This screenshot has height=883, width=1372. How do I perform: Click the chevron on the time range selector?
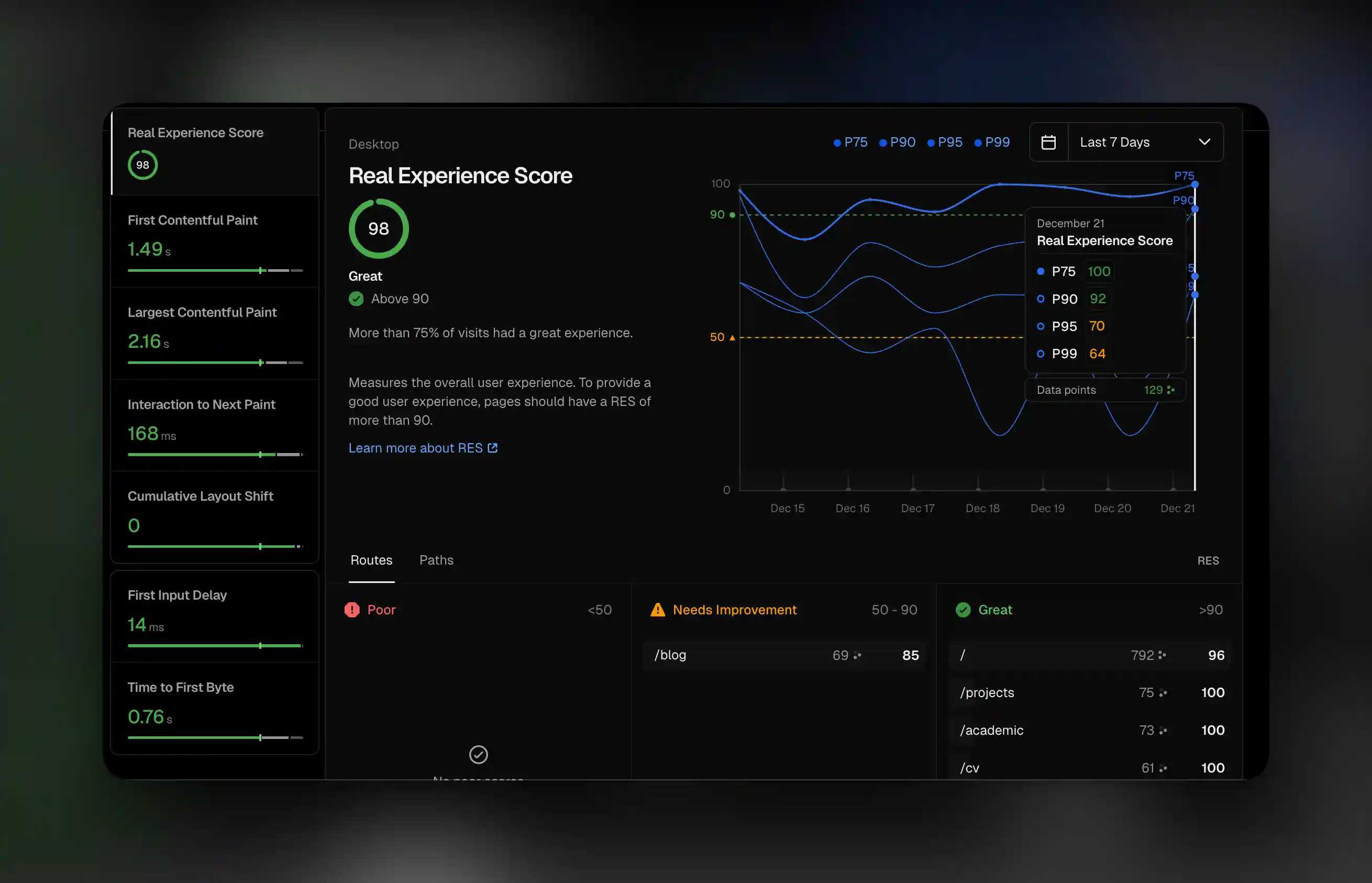point(1204,141)
